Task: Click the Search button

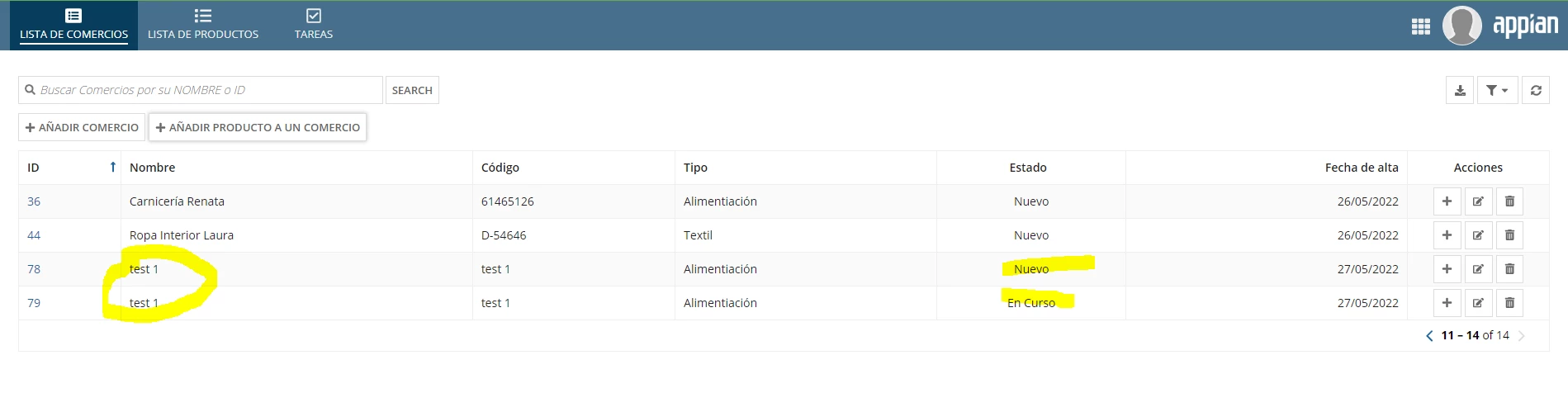Action: (x=412, y=90)
